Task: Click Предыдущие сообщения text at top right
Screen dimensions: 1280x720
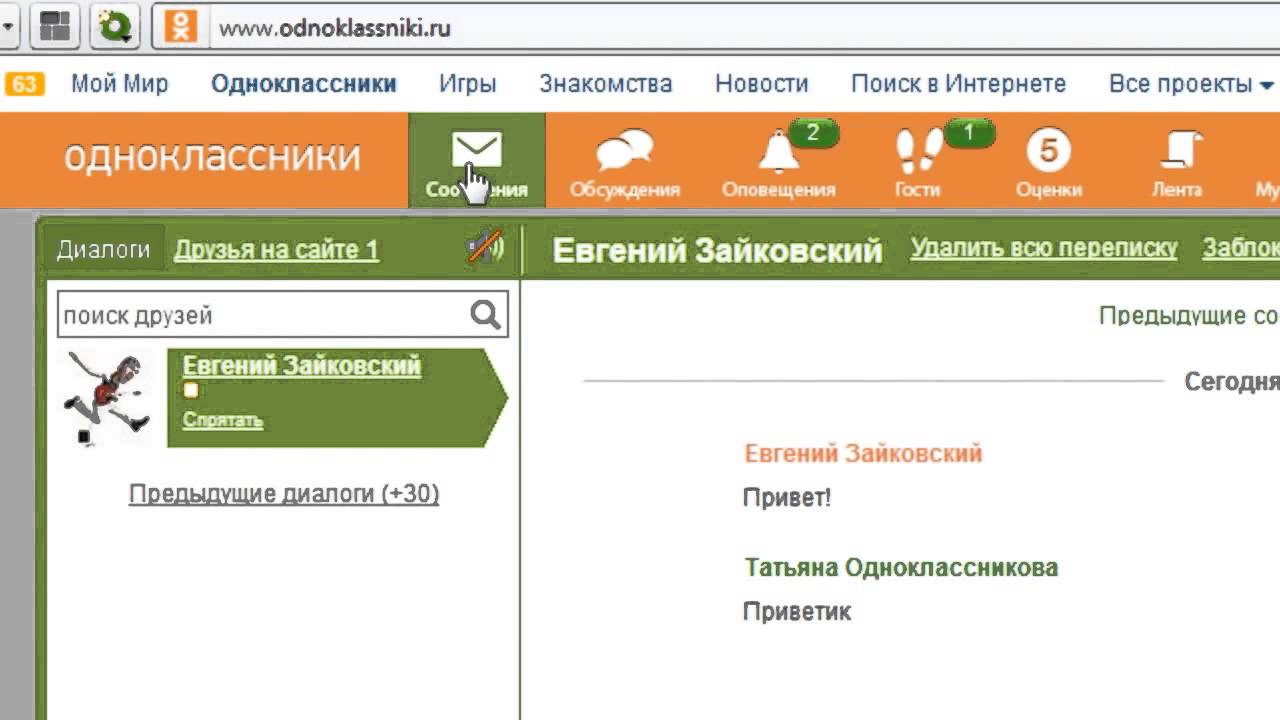Action: pyautogui.click(x=1188, y=316)
